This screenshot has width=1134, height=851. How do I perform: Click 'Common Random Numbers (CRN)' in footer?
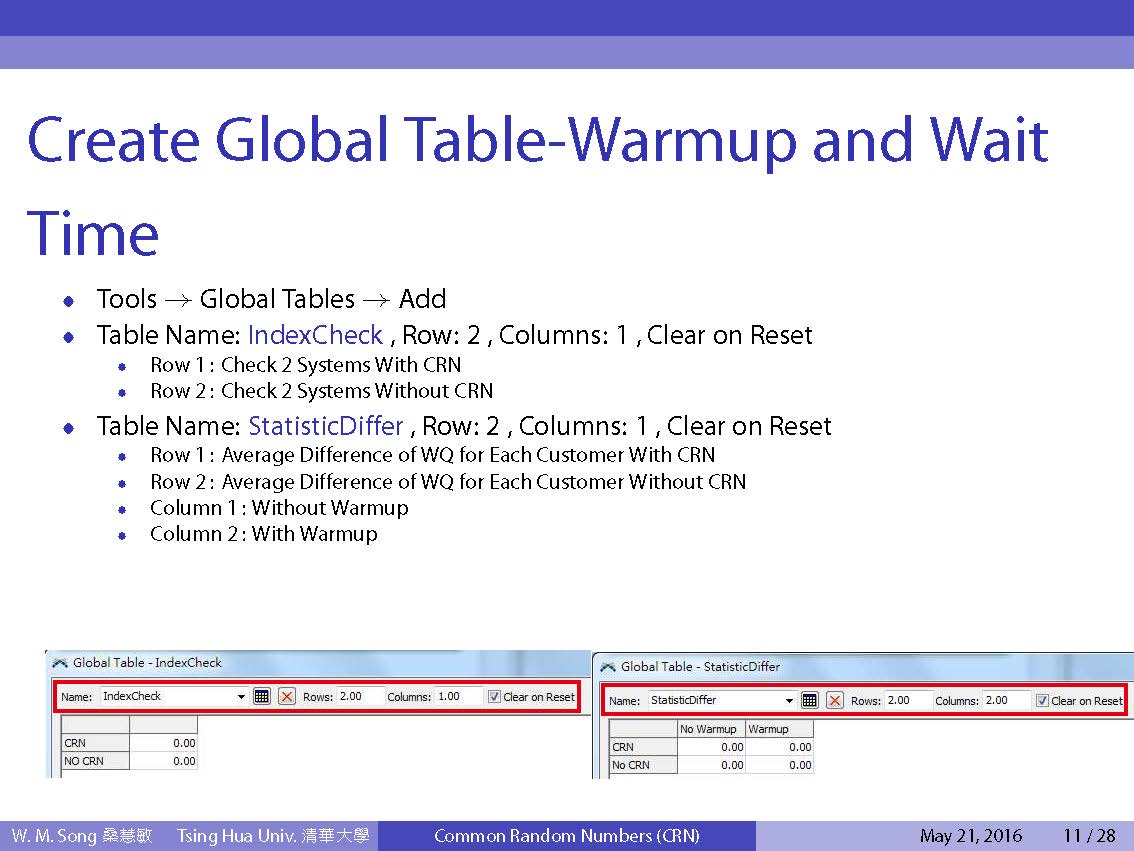tap(566, 836)
